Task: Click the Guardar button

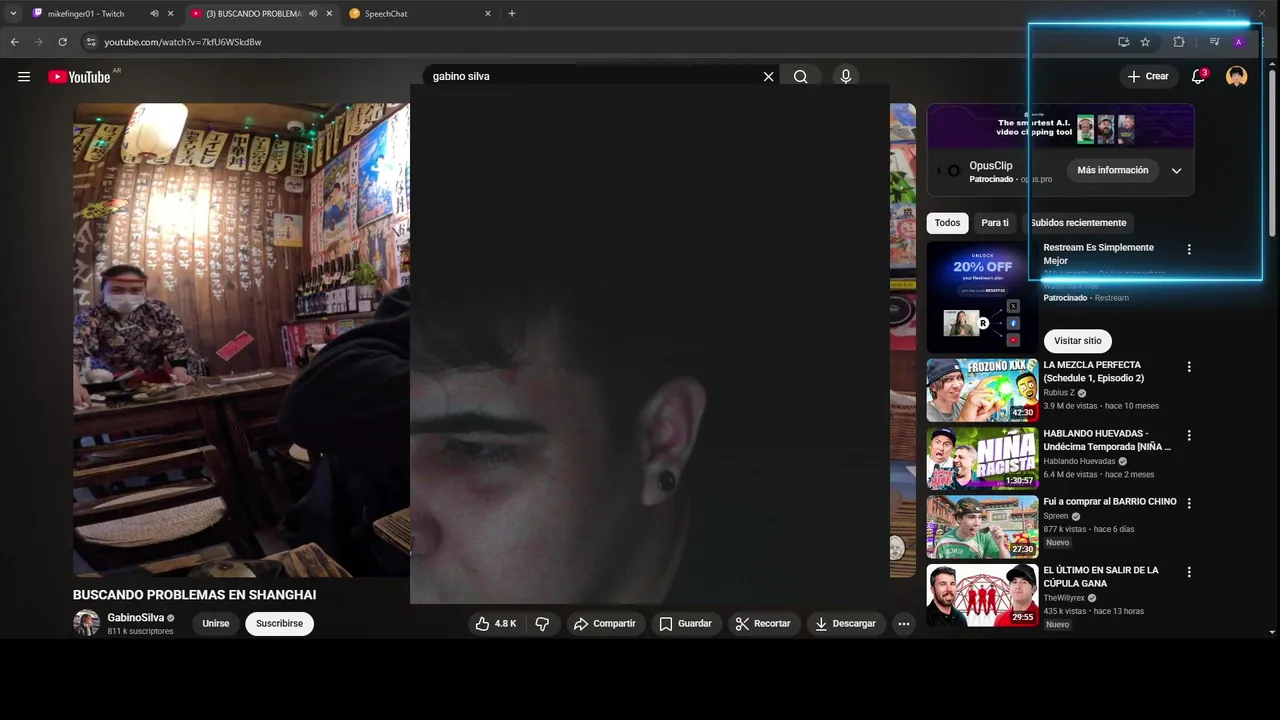Action: (x=686, y=623)
